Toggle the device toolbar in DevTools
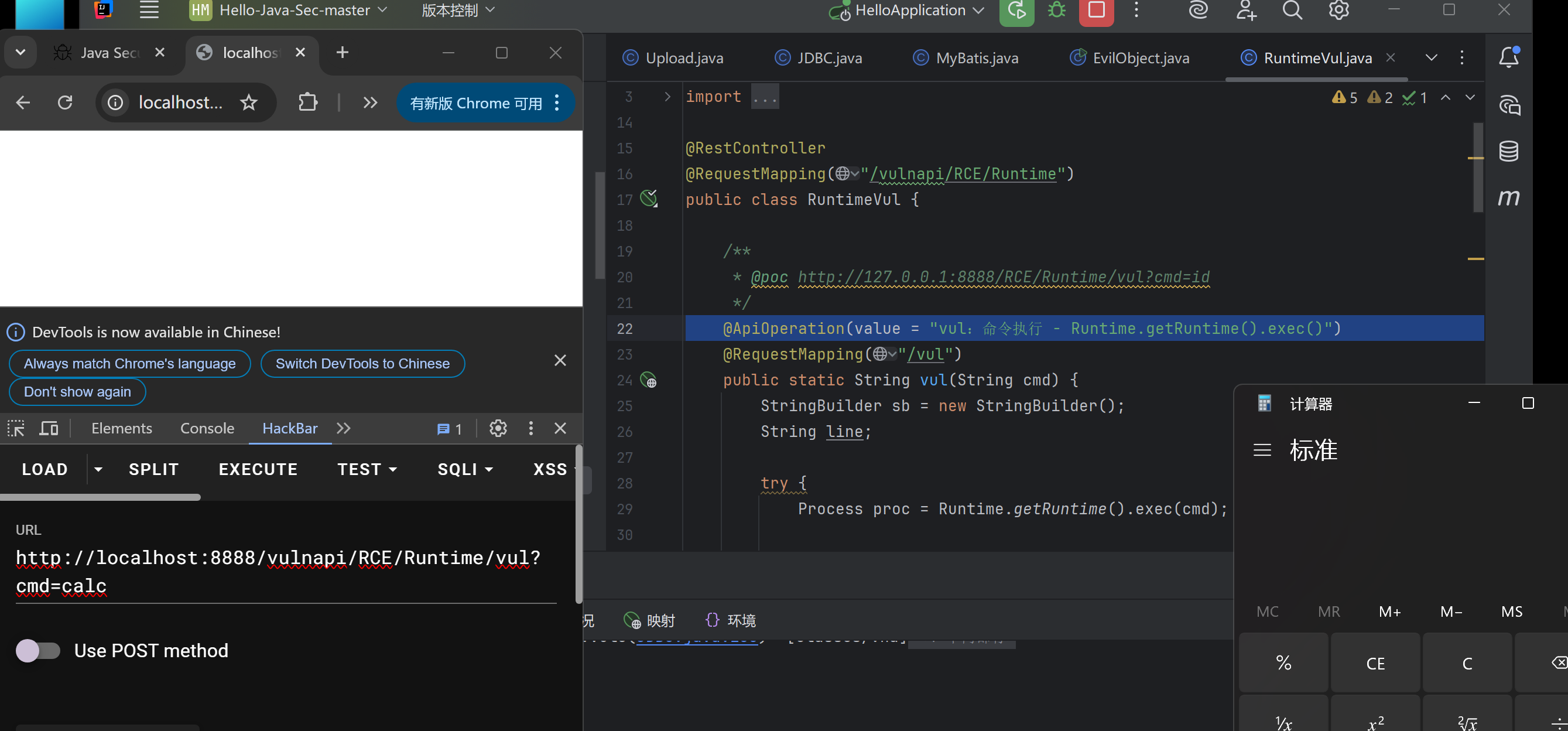Image resolution: width=1568 pixels, height=731 pixels. [49, 428]
